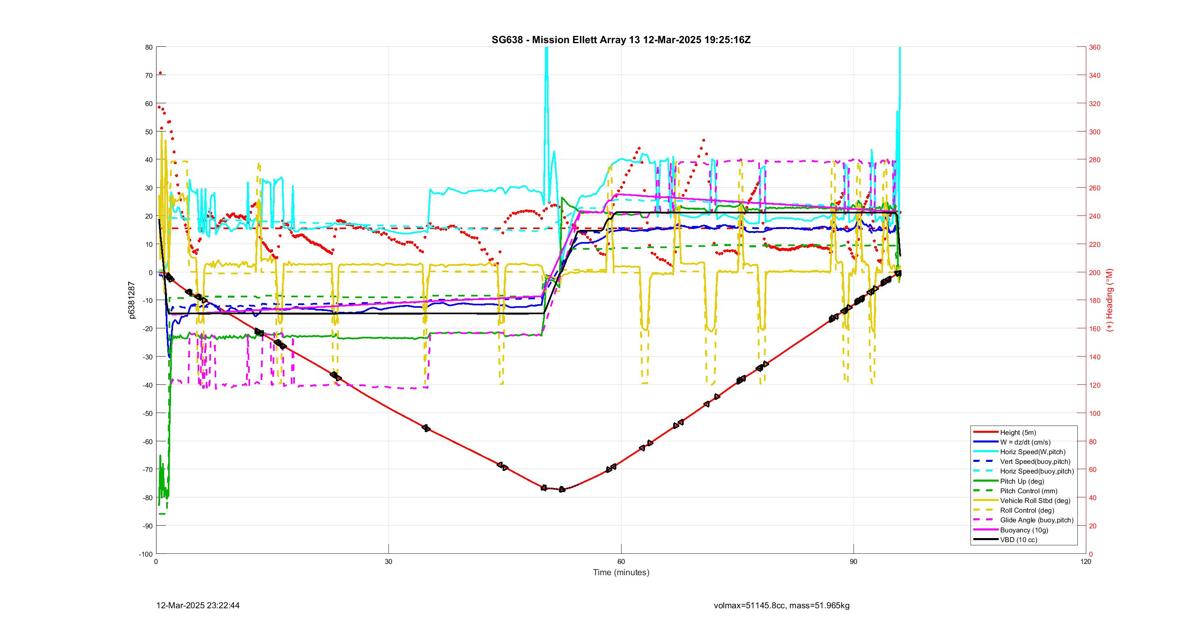Click the timestamp '12-Mar-2025 23:22:44'

198,606
